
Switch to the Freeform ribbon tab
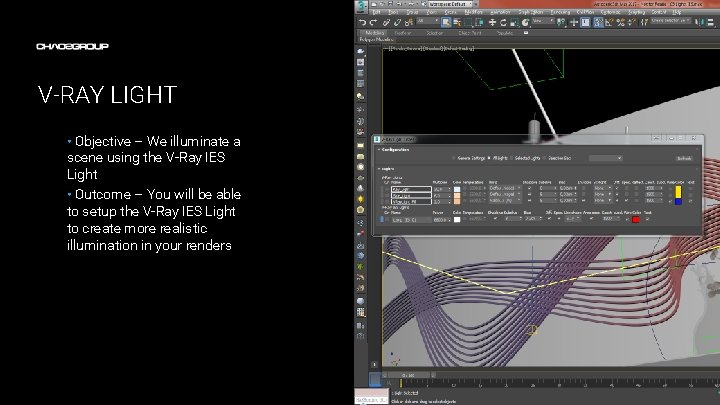click(x=403, y=33)
